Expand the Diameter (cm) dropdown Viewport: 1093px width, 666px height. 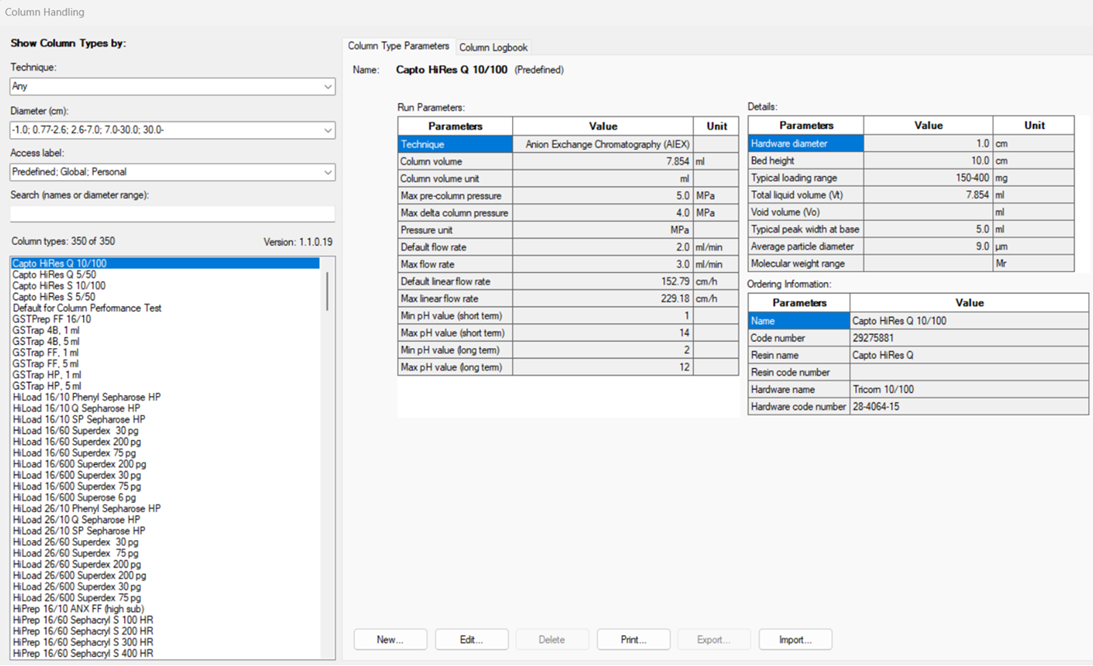(172, 130)
